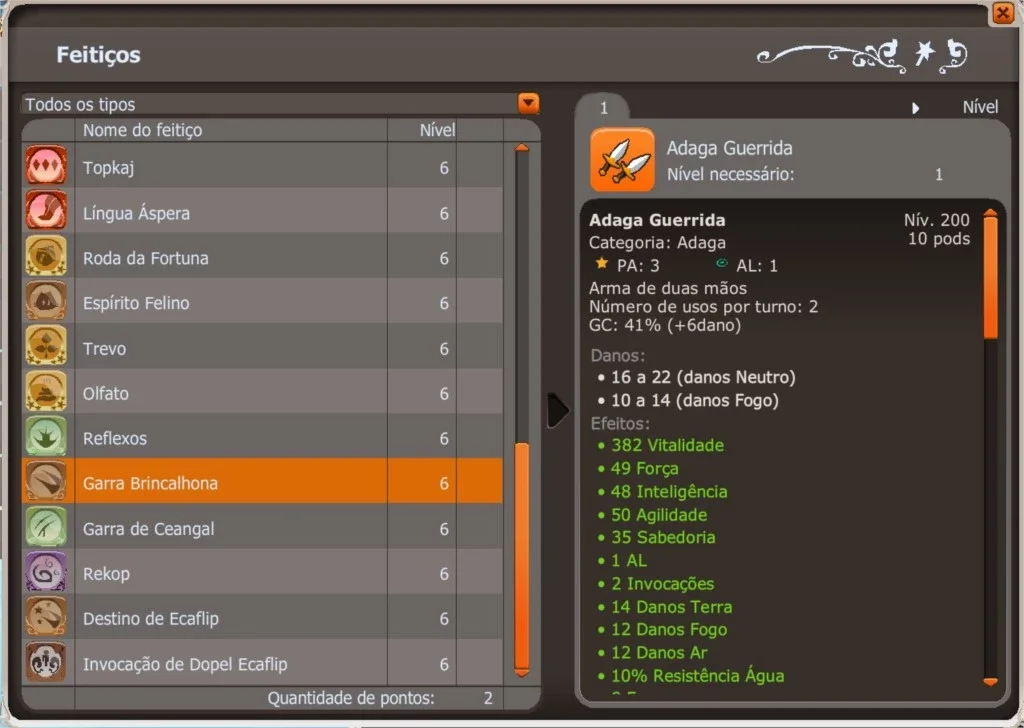The image size is (1024, 728).
Task: Select the Rekop spell name
Action: coord(106,574)
